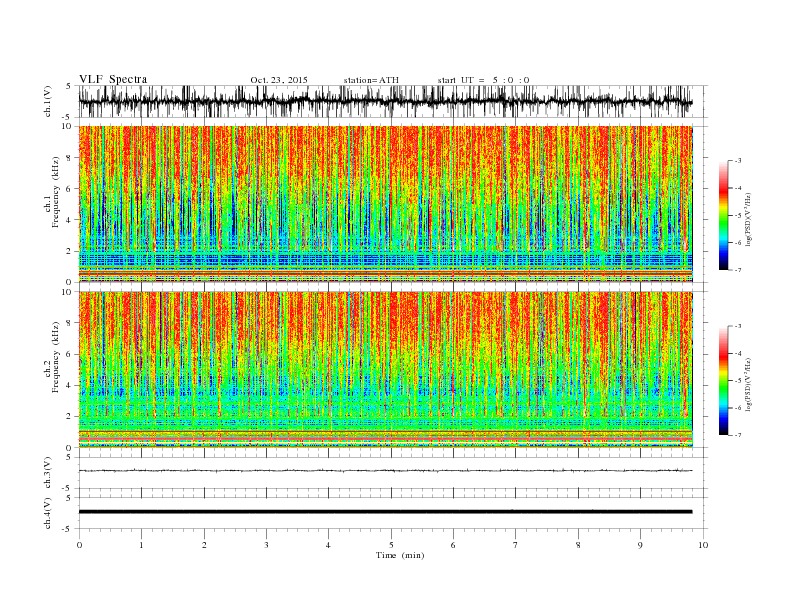Click the ch.2 PSD color scale bar
Image resolution: width=792 pixels, height=612 pixels.
[x=723, y=380]
